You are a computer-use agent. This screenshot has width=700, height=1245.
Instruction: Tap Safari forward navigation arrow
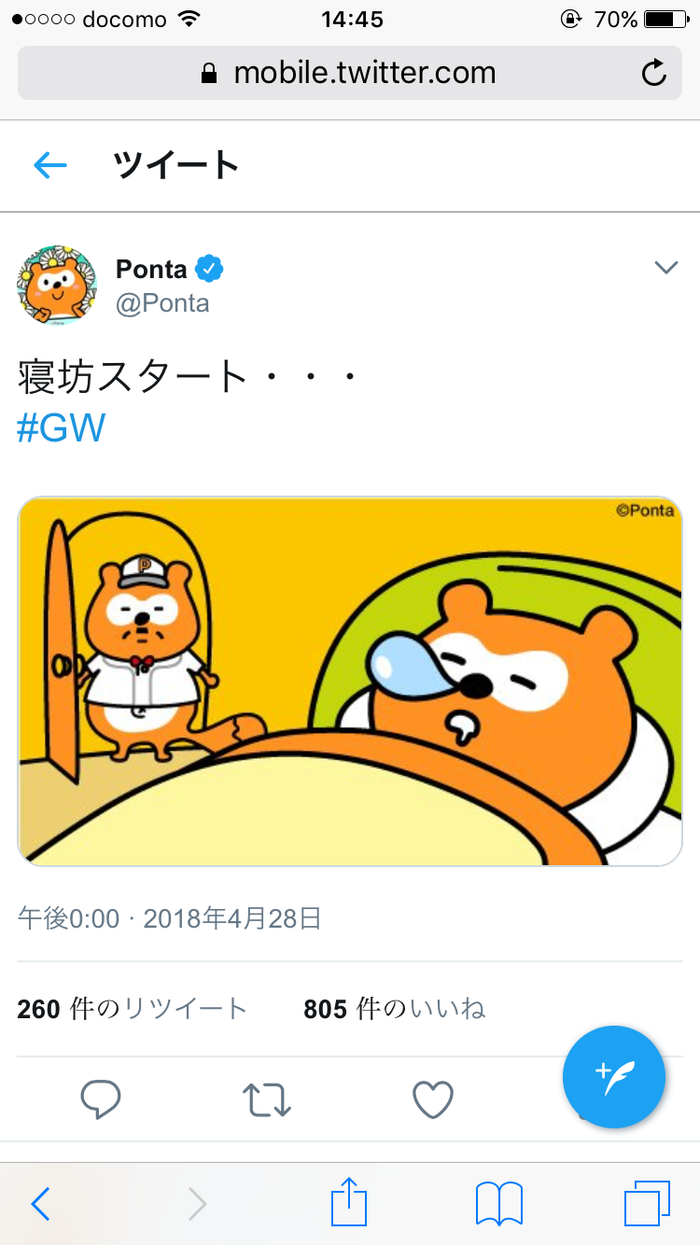tap(197, 1204)
